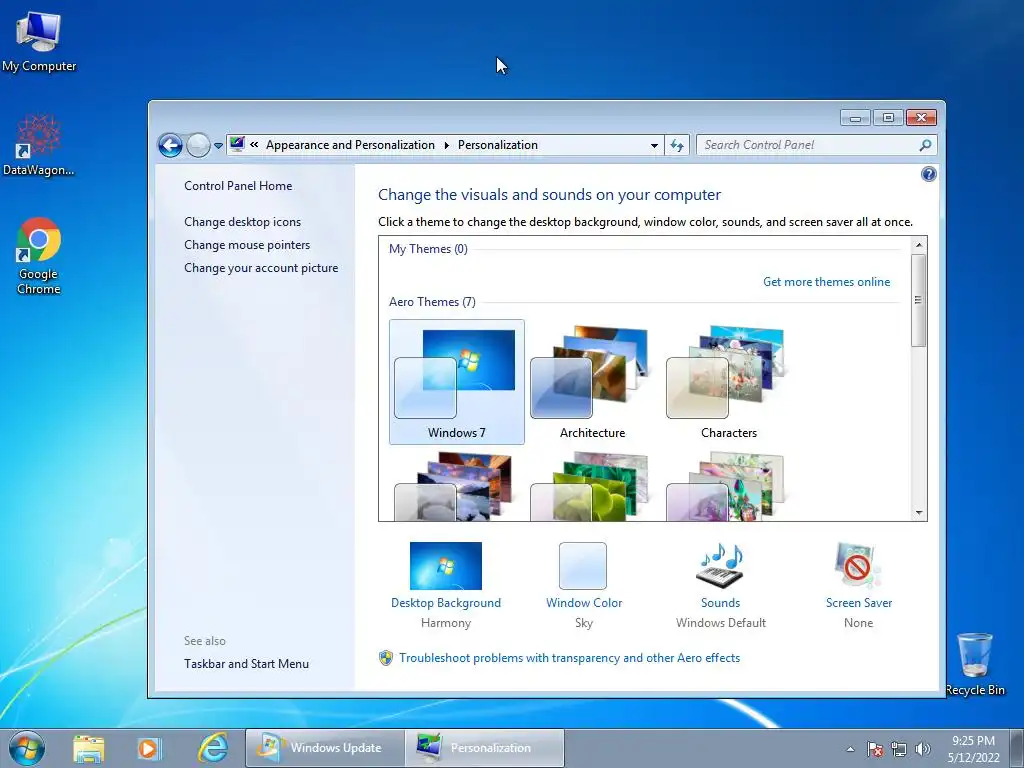Viewport: 1024px width, 768px height.
Task: Select the Windows 7 theme
Action: click(456, 382)
